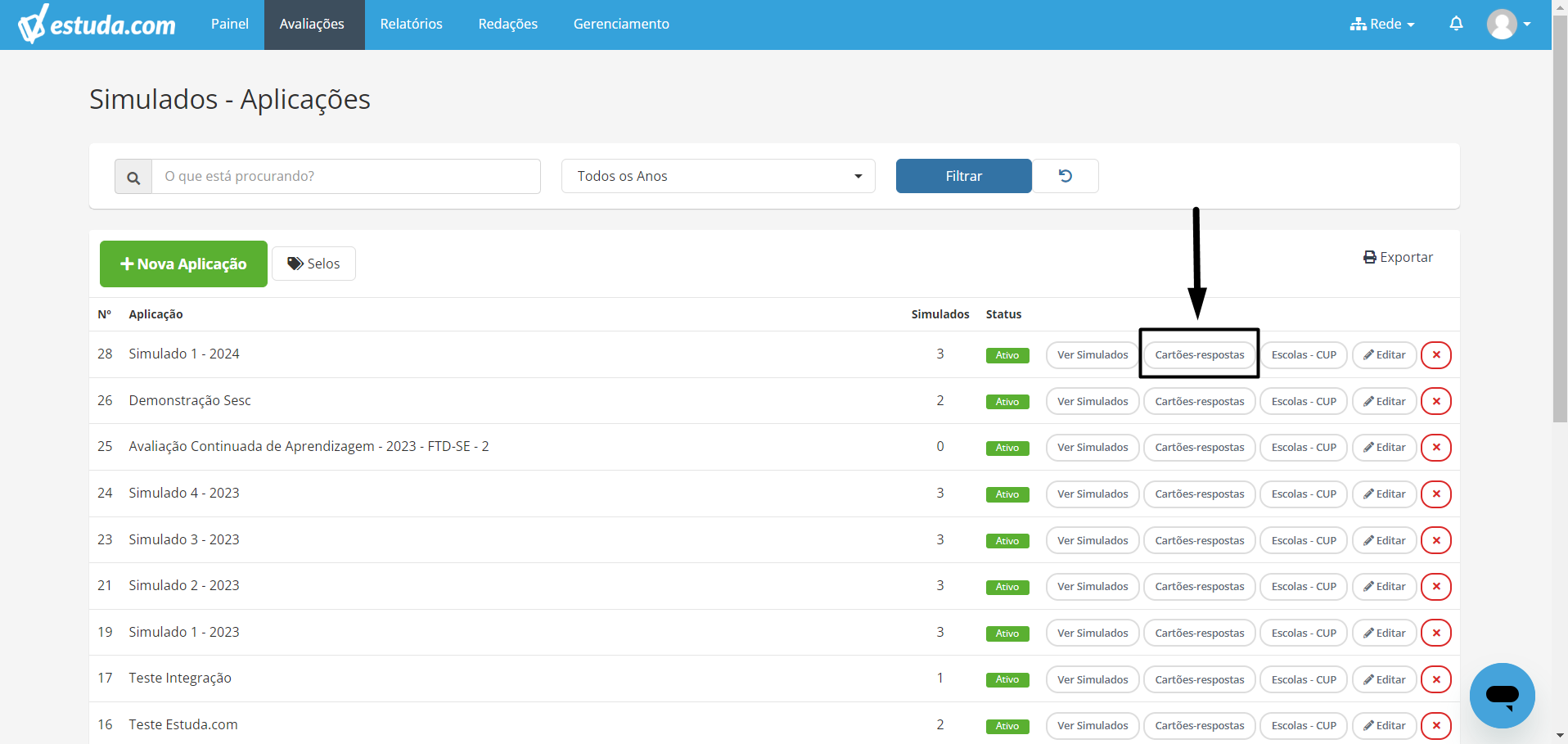
Task: Delete Simulado 1 - 2024 with red X
Action: [1436, 355]
